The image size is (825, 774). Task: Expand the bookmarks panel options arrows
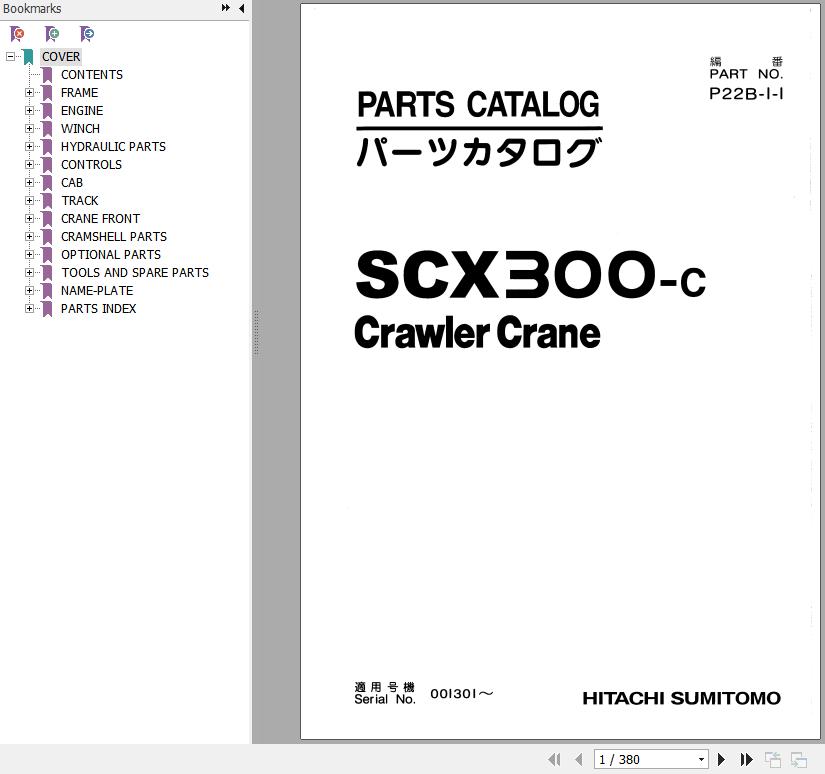[x=226, y=8]
